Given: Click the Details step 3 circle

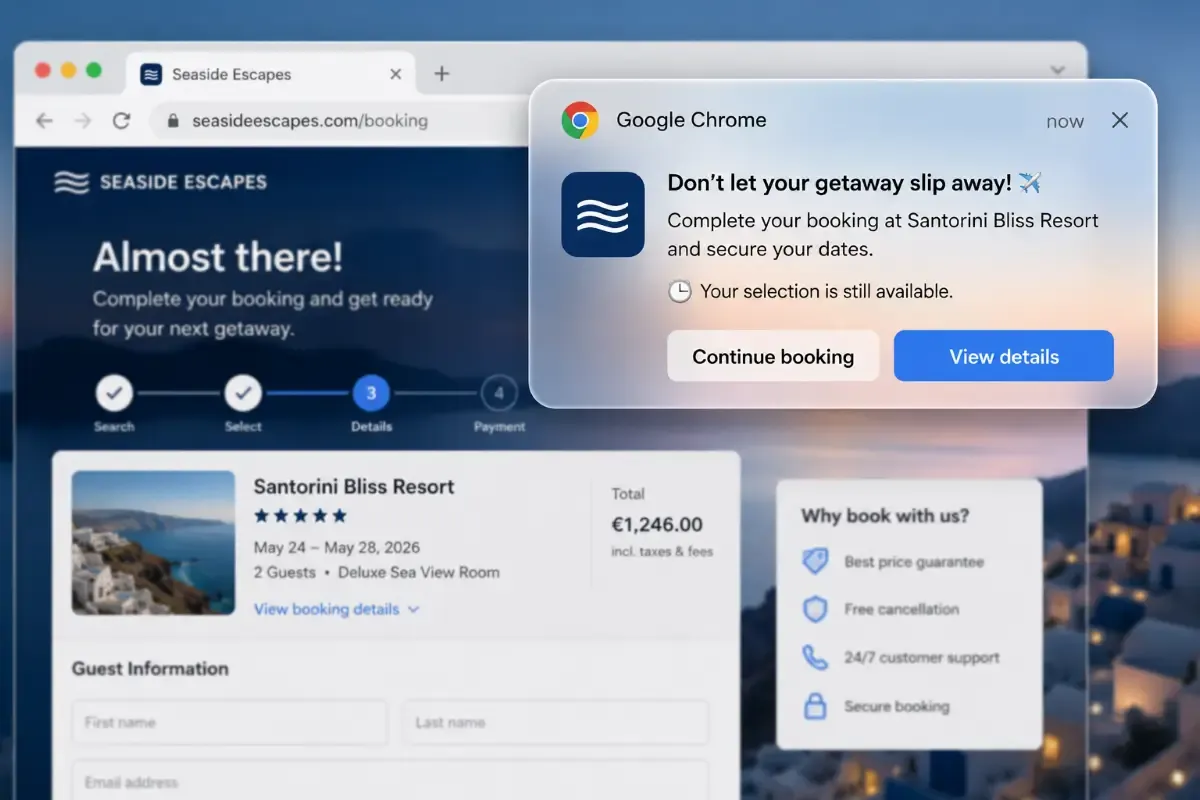Looking at the screenshot, I should pos(371,394).
